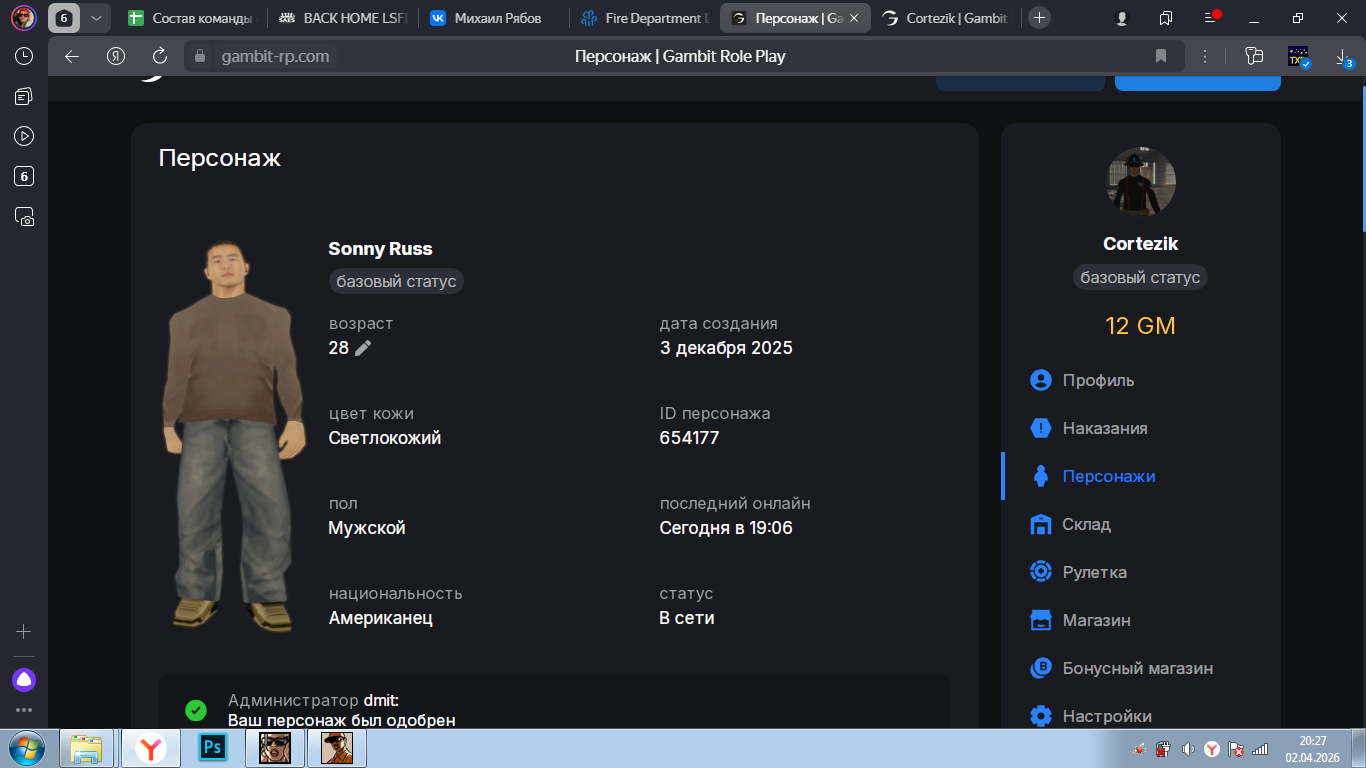
Task: Click the status value 'В сети'
Action: pos(687,618)
